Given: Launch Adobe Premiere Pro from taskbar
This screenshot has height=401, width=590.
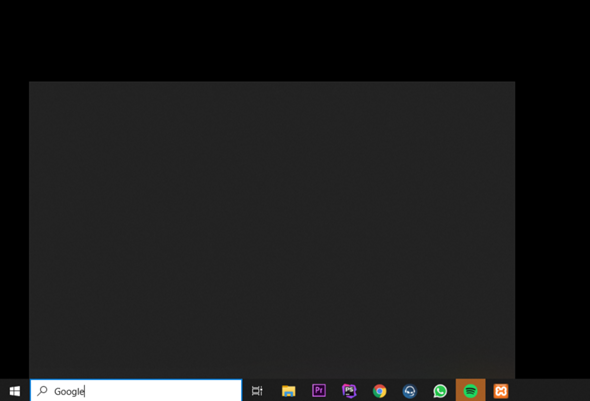Looking at the screenshot, I should pos(319,390).
